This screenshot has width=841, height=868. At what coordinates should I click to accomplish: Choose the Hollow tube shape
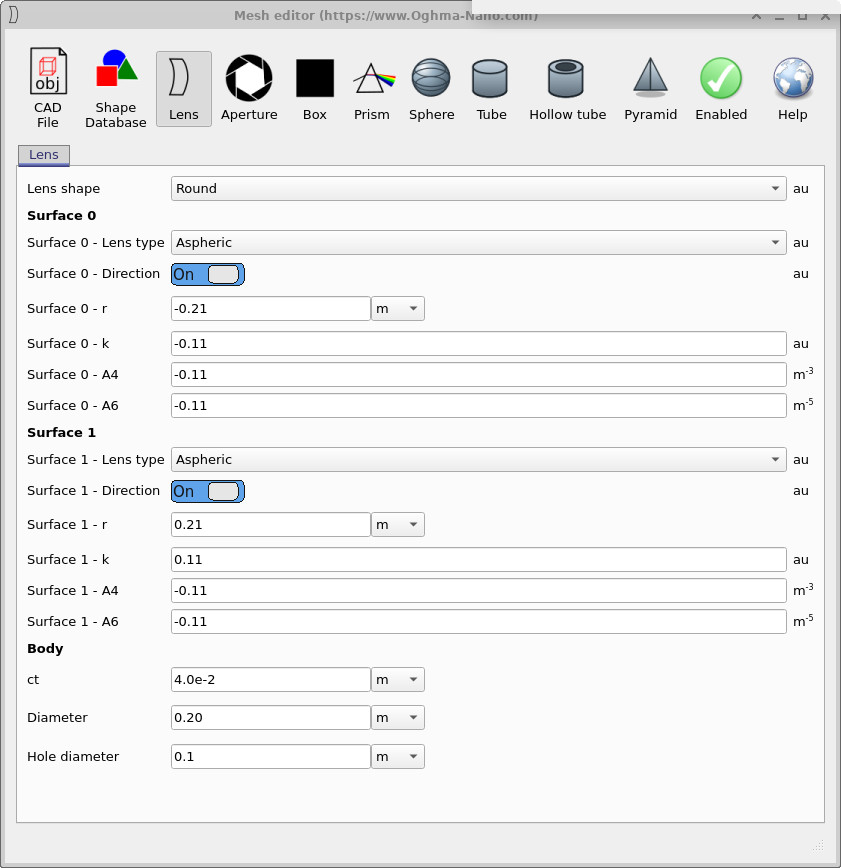(567, 85)
